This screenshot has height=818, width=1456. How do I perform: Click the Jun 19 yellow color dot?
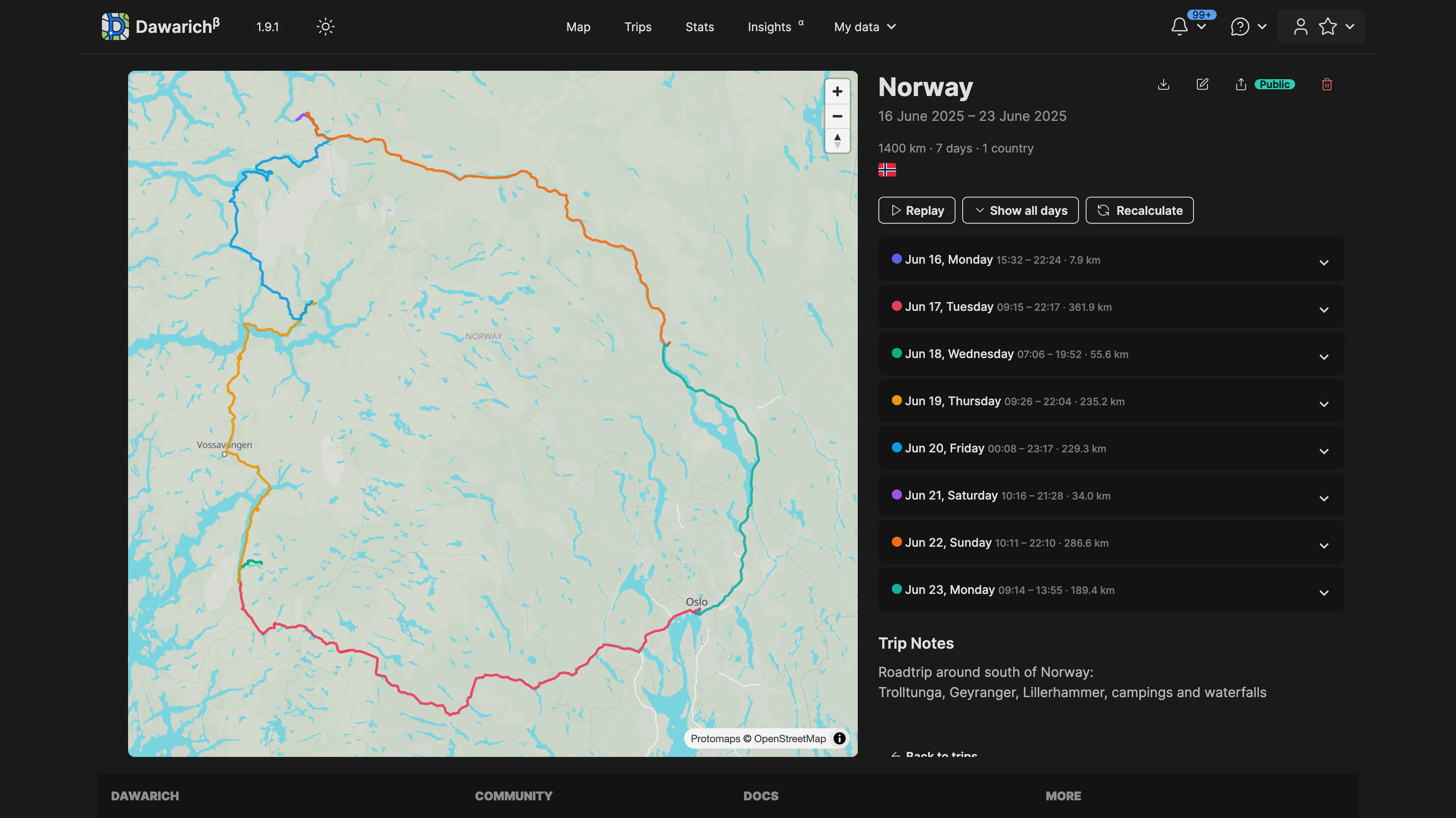[897, 400]
